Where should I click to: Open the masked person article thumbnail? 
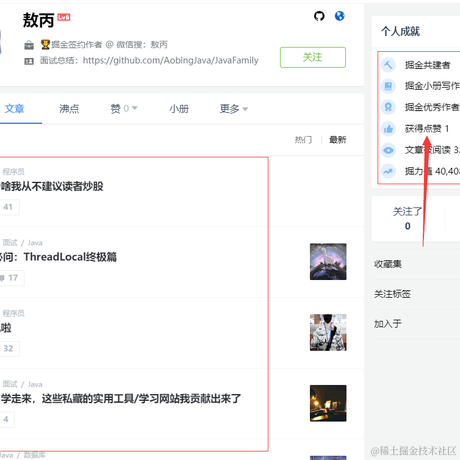328,332
